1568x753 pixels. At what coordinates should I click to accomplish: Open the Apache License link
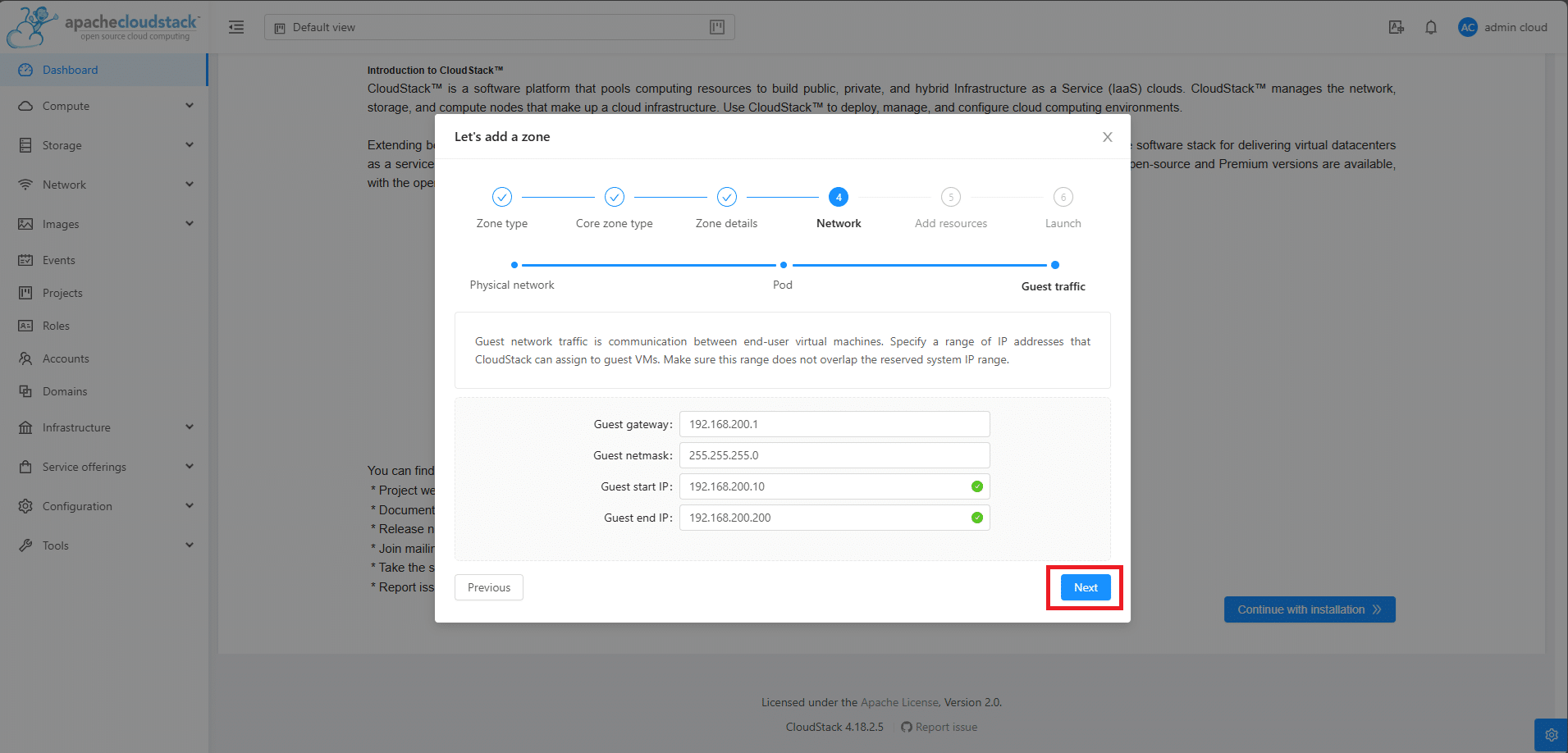pyautogui.click(x=899, y=702)
